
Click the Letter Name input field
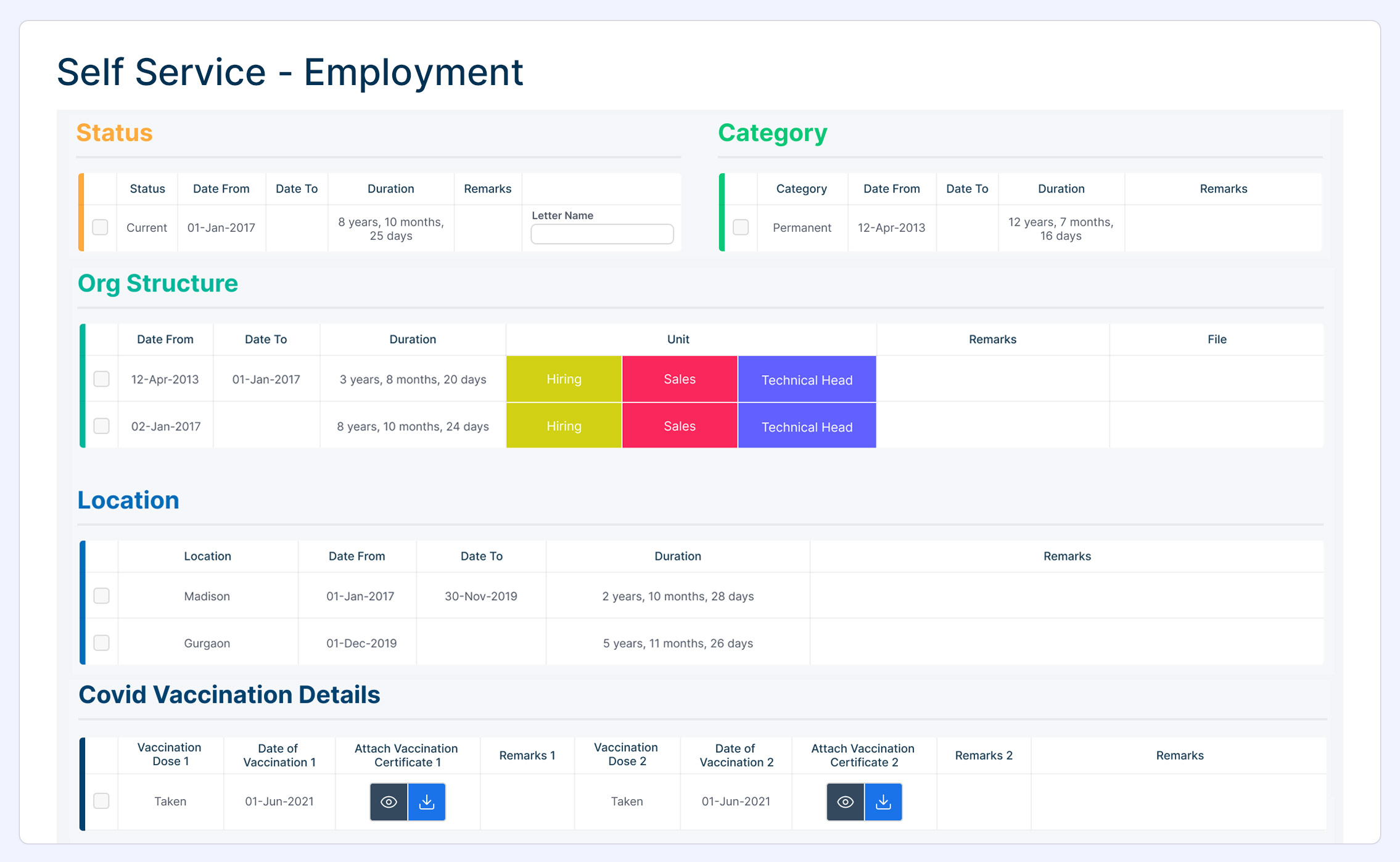[x=602, y=234]
